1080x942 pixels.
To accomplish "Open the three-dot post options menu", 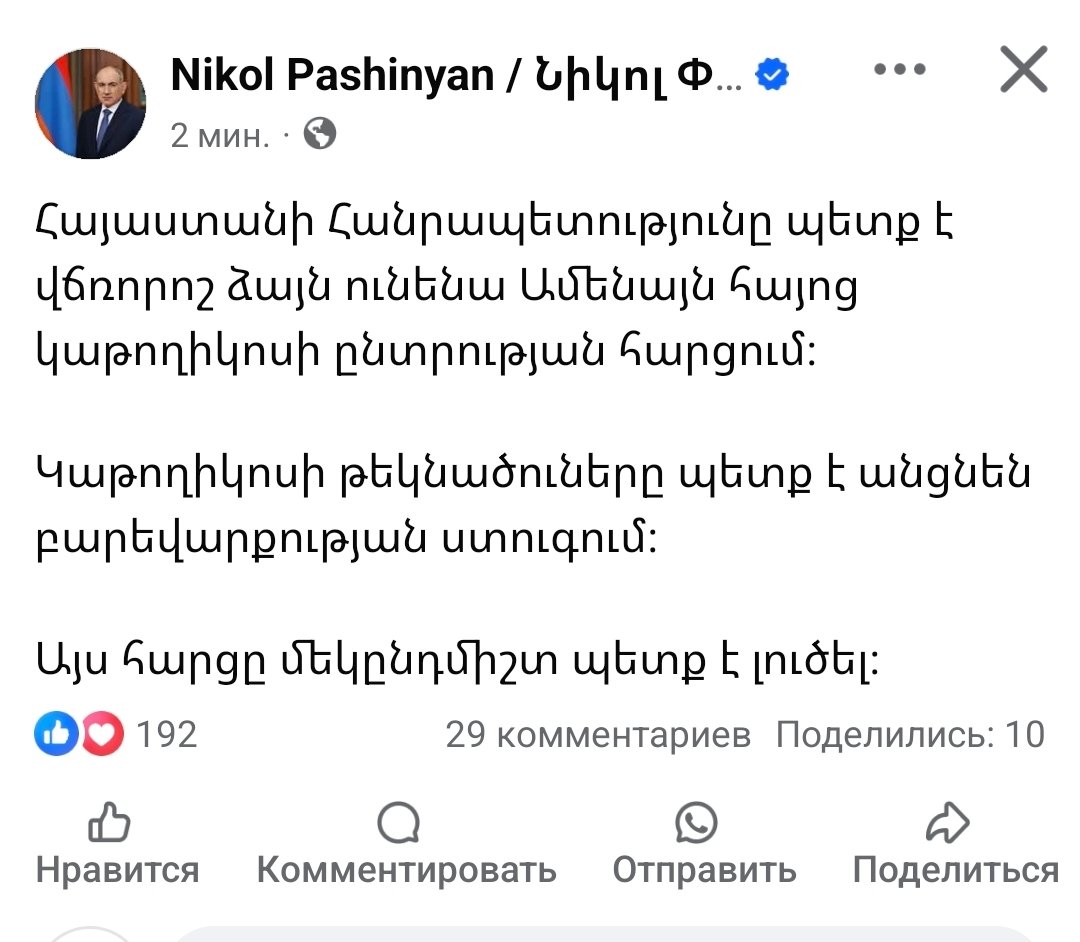I will click(900, 69).
